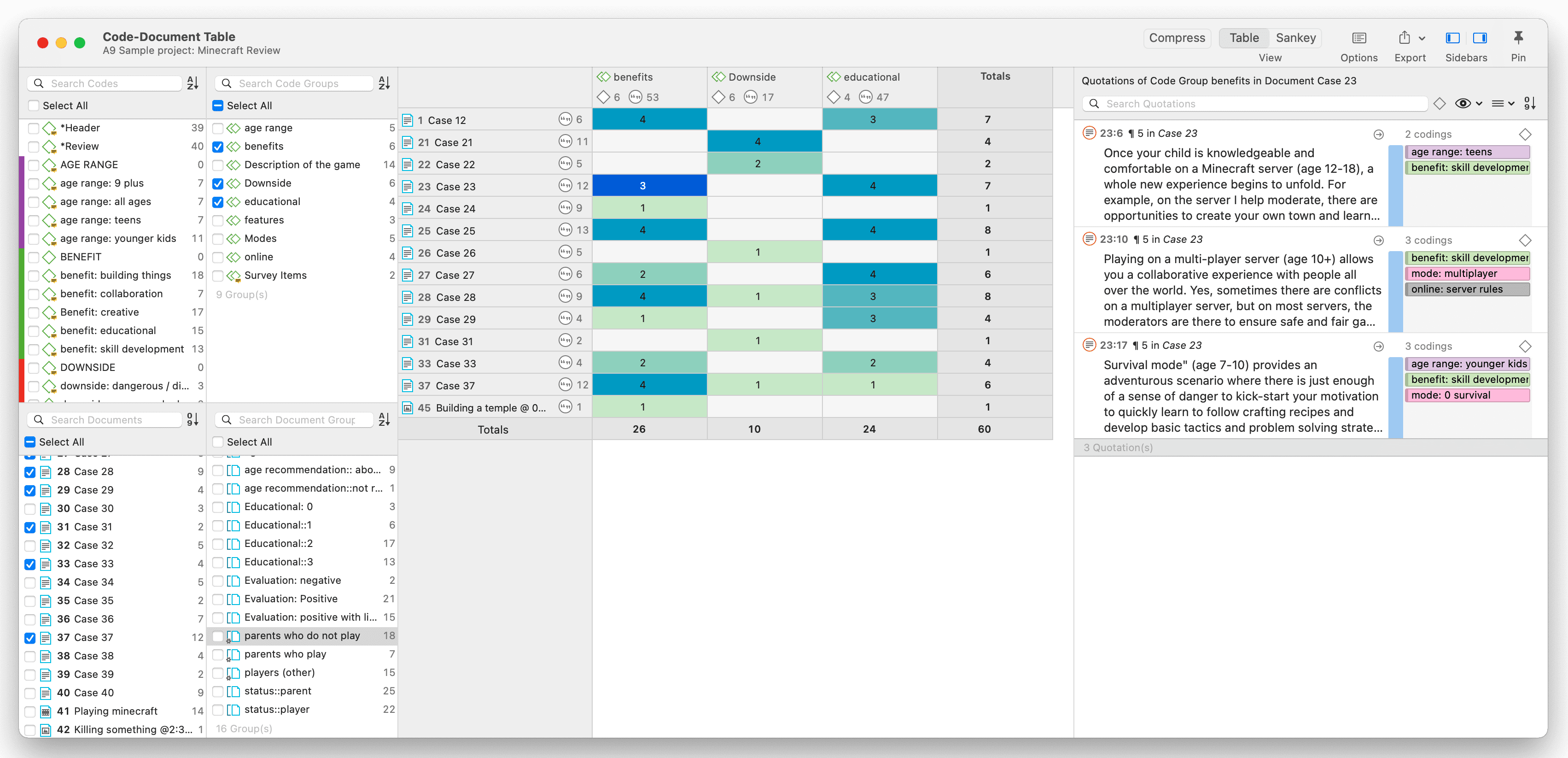Click the Pin icon in the toolbar
The width and height of the screenshot is (1568, 758).
(1518, 38)
